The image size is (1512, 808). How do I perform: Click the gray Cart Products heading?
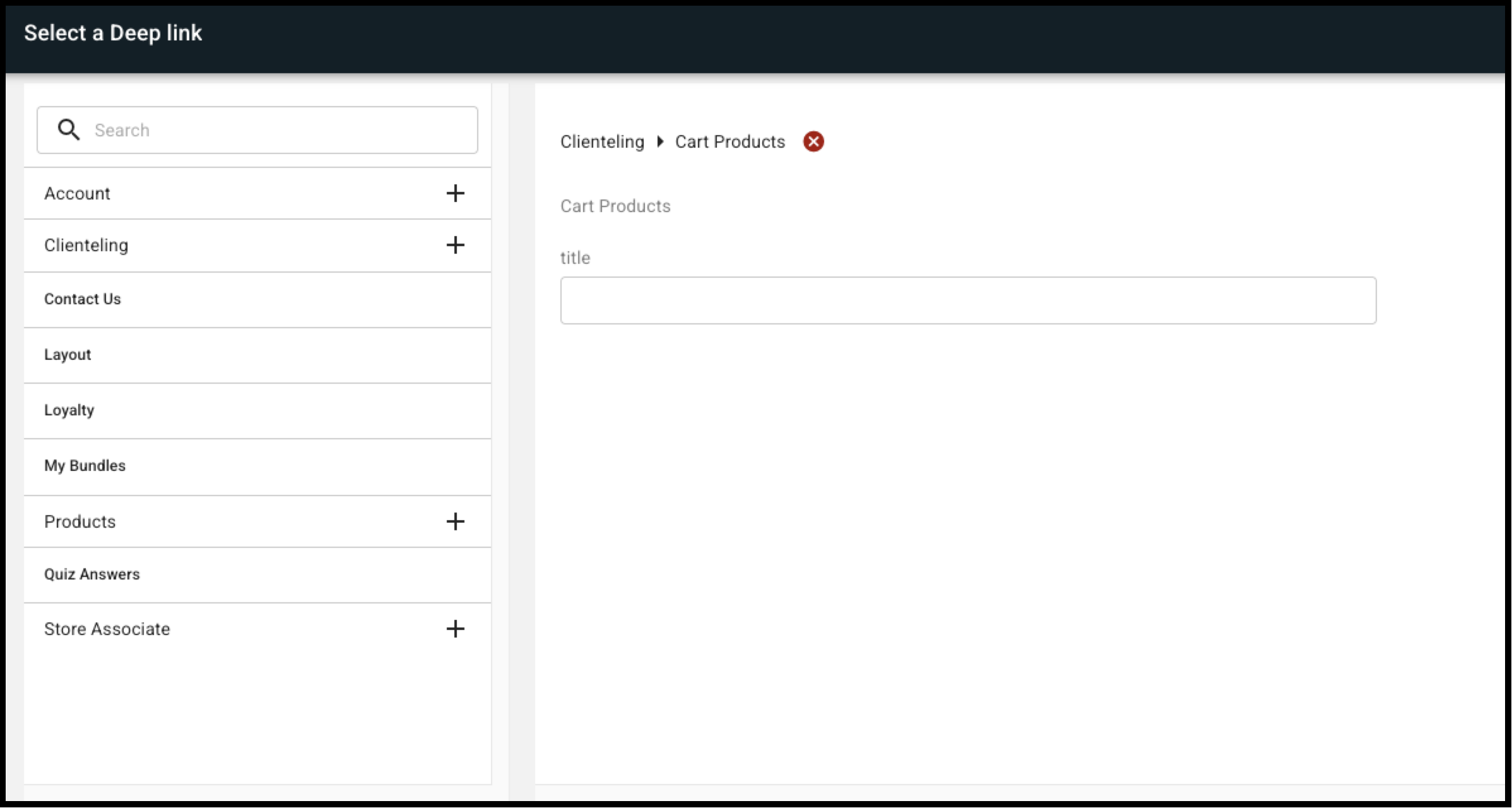(x=615, y=206)
